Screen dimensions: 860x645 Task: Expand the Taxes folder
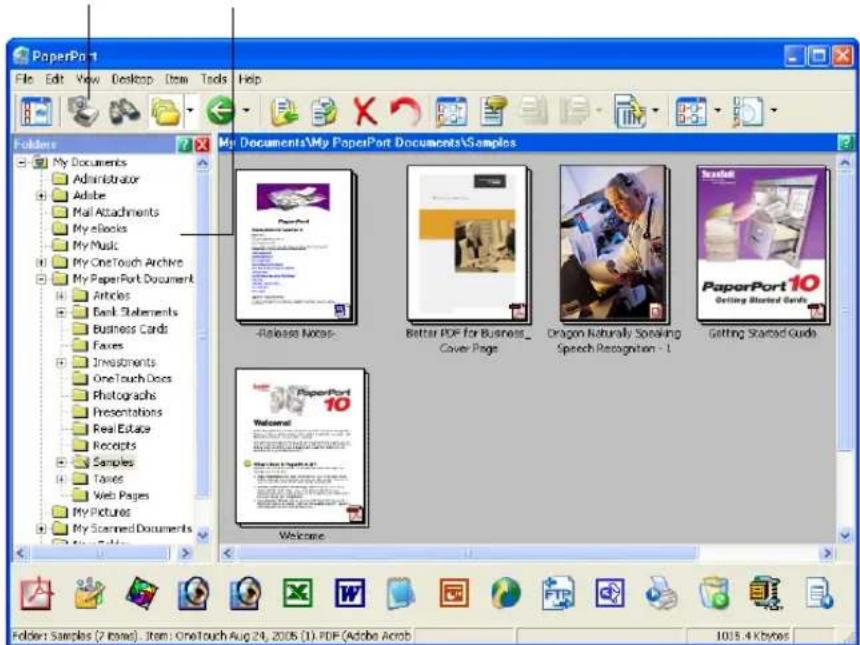(61, 479)
